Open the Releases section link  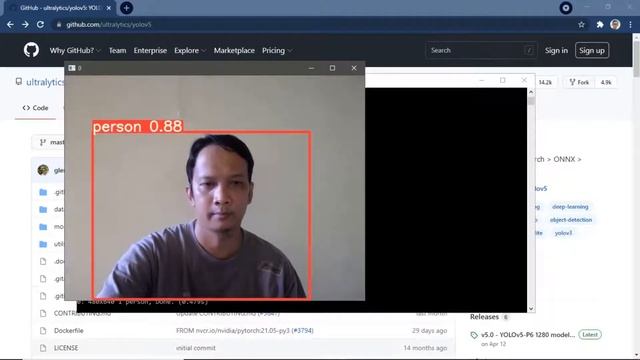click(x=484, y=317)
